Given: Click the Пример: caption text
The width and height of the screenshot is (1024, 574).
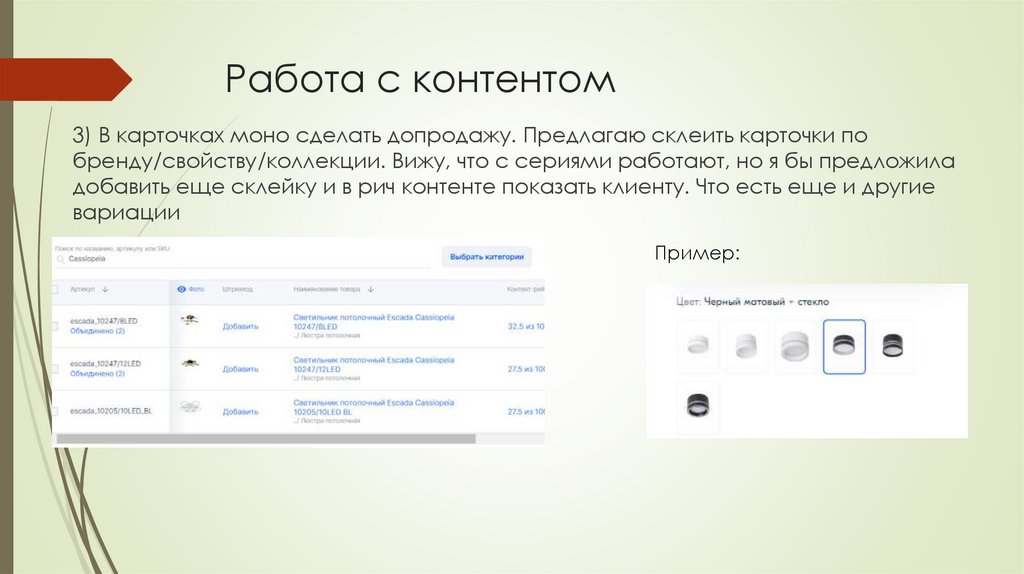Looking at the screenshot, I should click(x=697, y=253).
